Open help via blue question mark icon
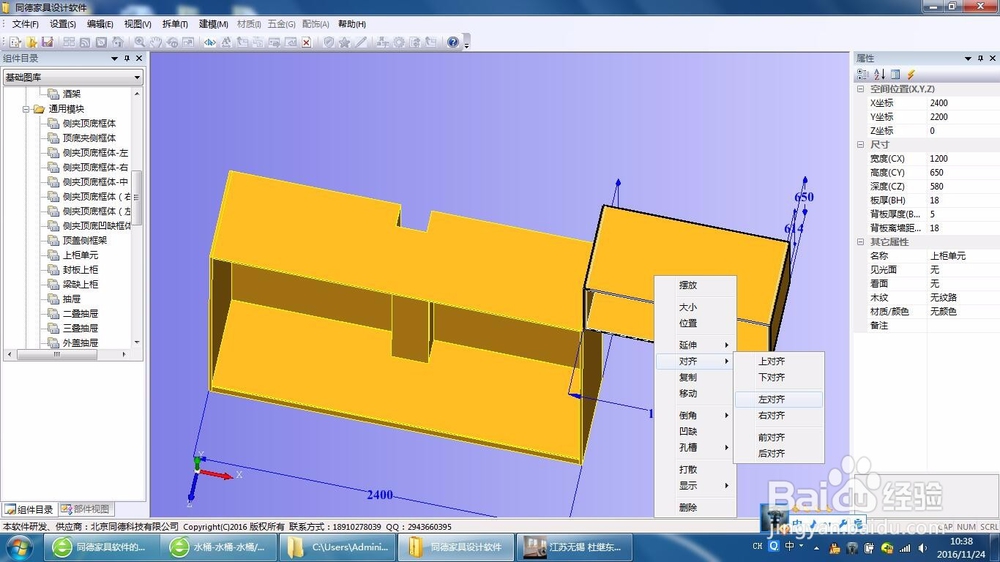The image size is (1000, 562). click(x=453, y=42)
